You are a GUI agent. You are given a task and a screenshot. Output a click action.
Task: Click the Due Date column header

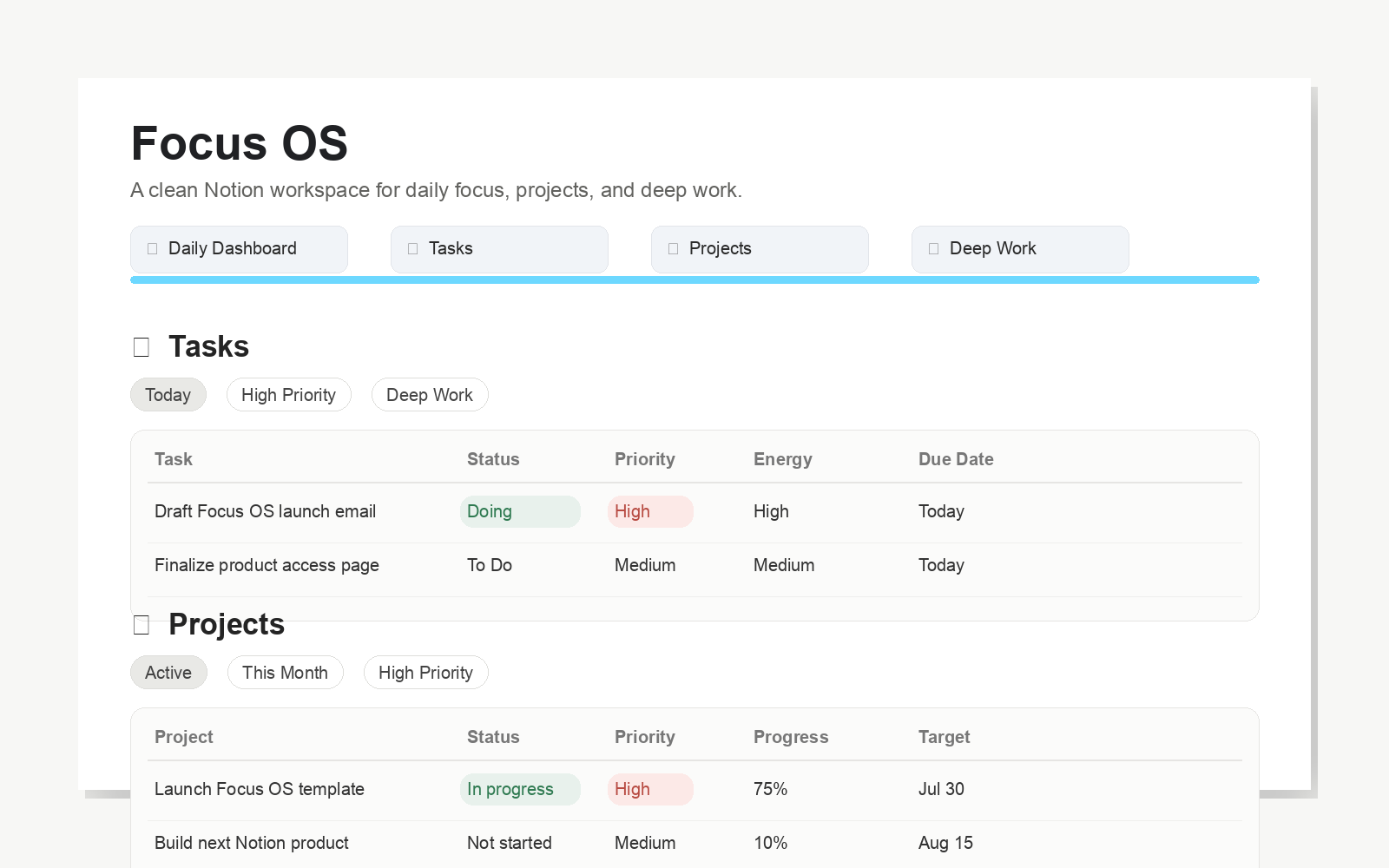[x=957, y=459]
